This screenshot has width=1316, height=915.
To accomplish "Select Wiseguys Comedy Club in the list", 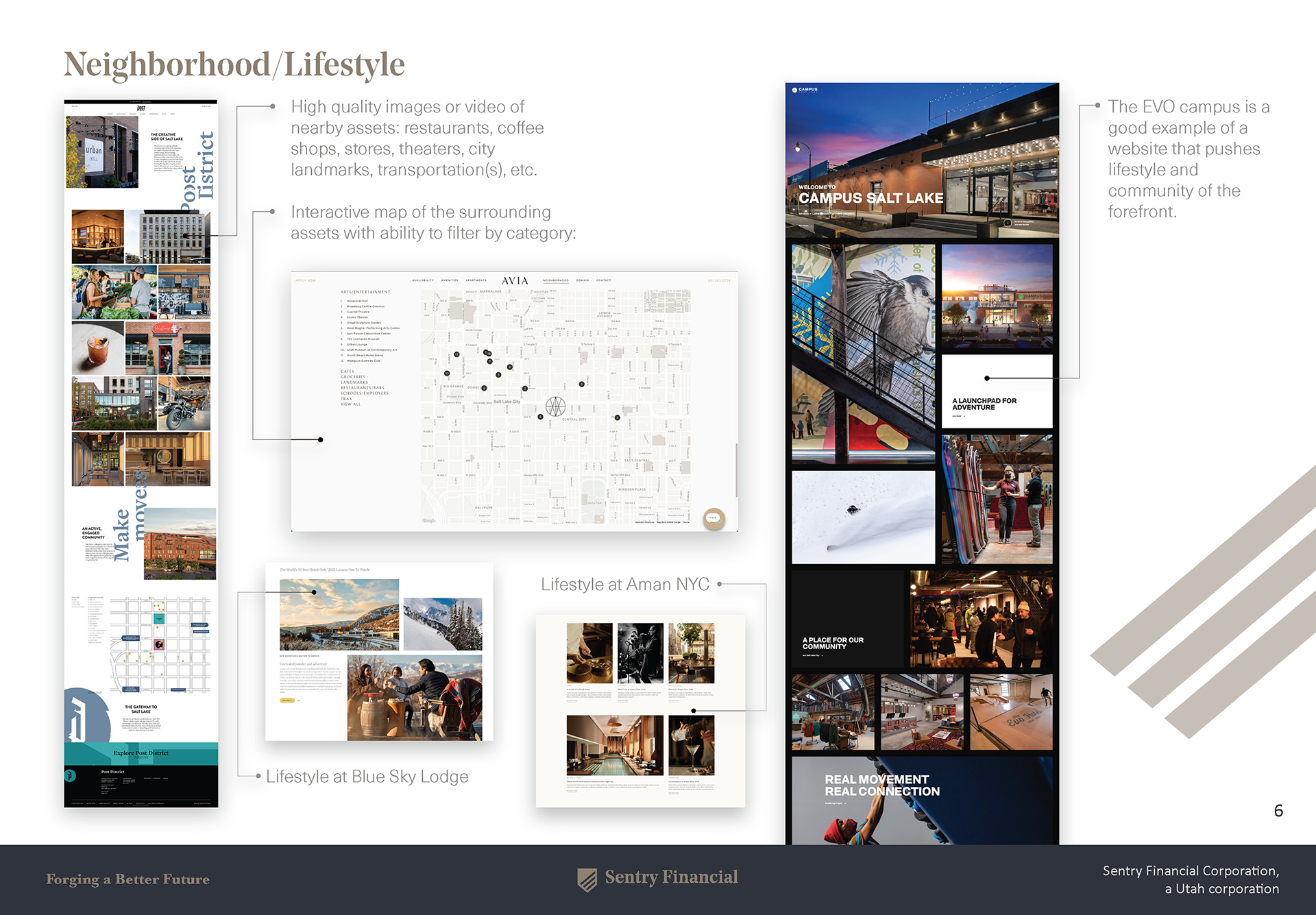I will pos(363,361).
